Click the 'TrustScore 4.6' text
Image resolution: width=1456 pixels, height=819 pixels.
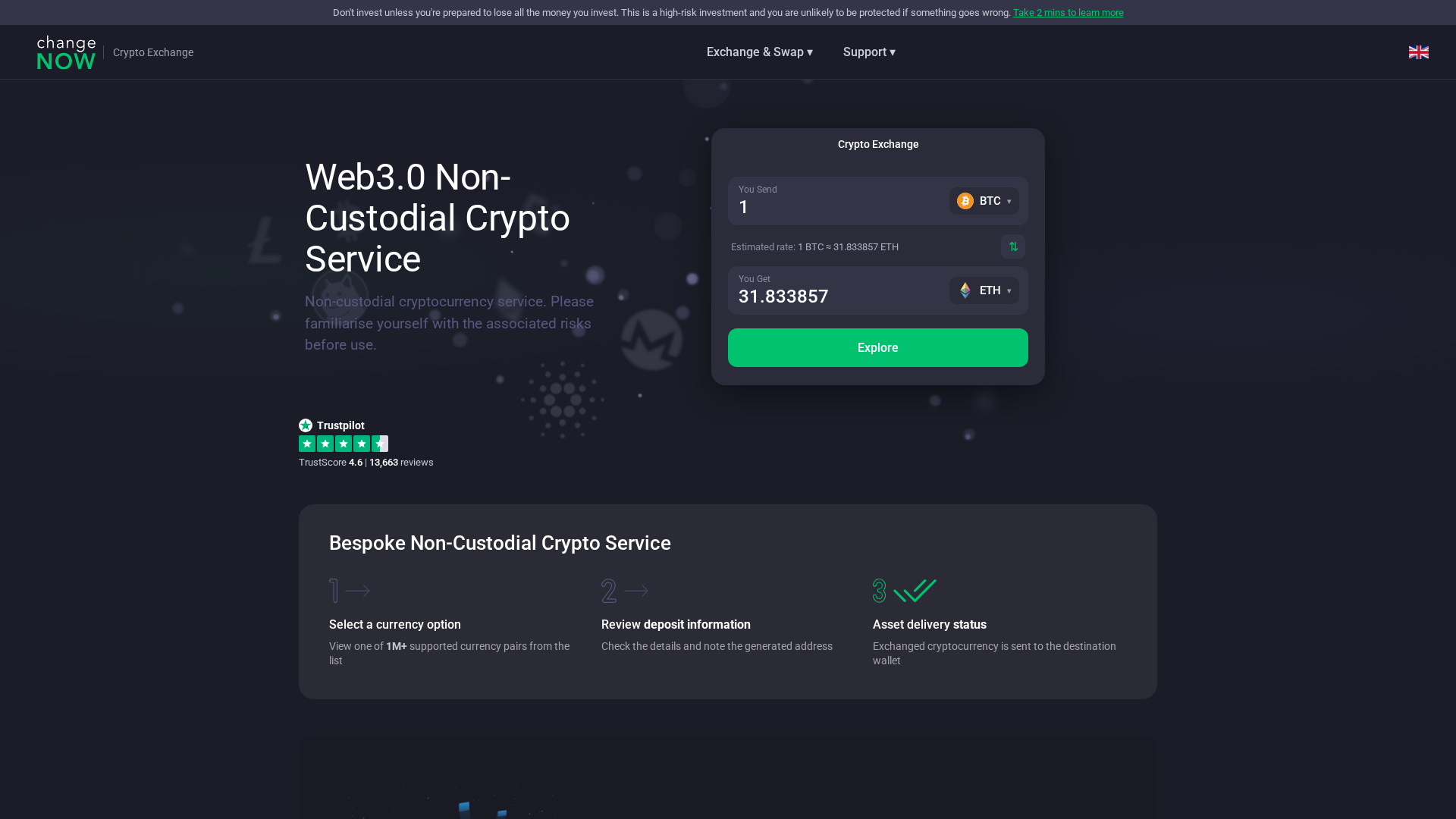(x=331, y=463)
